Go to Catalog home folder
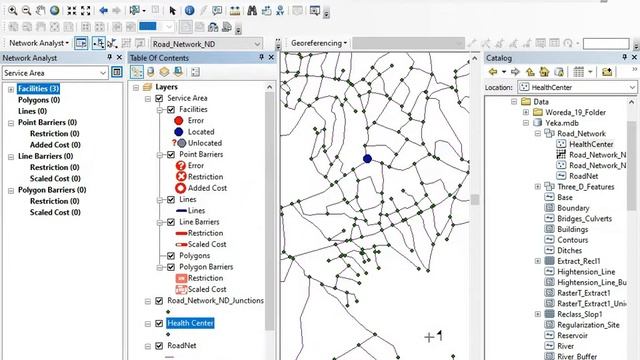640x360 pixels. 544,72
